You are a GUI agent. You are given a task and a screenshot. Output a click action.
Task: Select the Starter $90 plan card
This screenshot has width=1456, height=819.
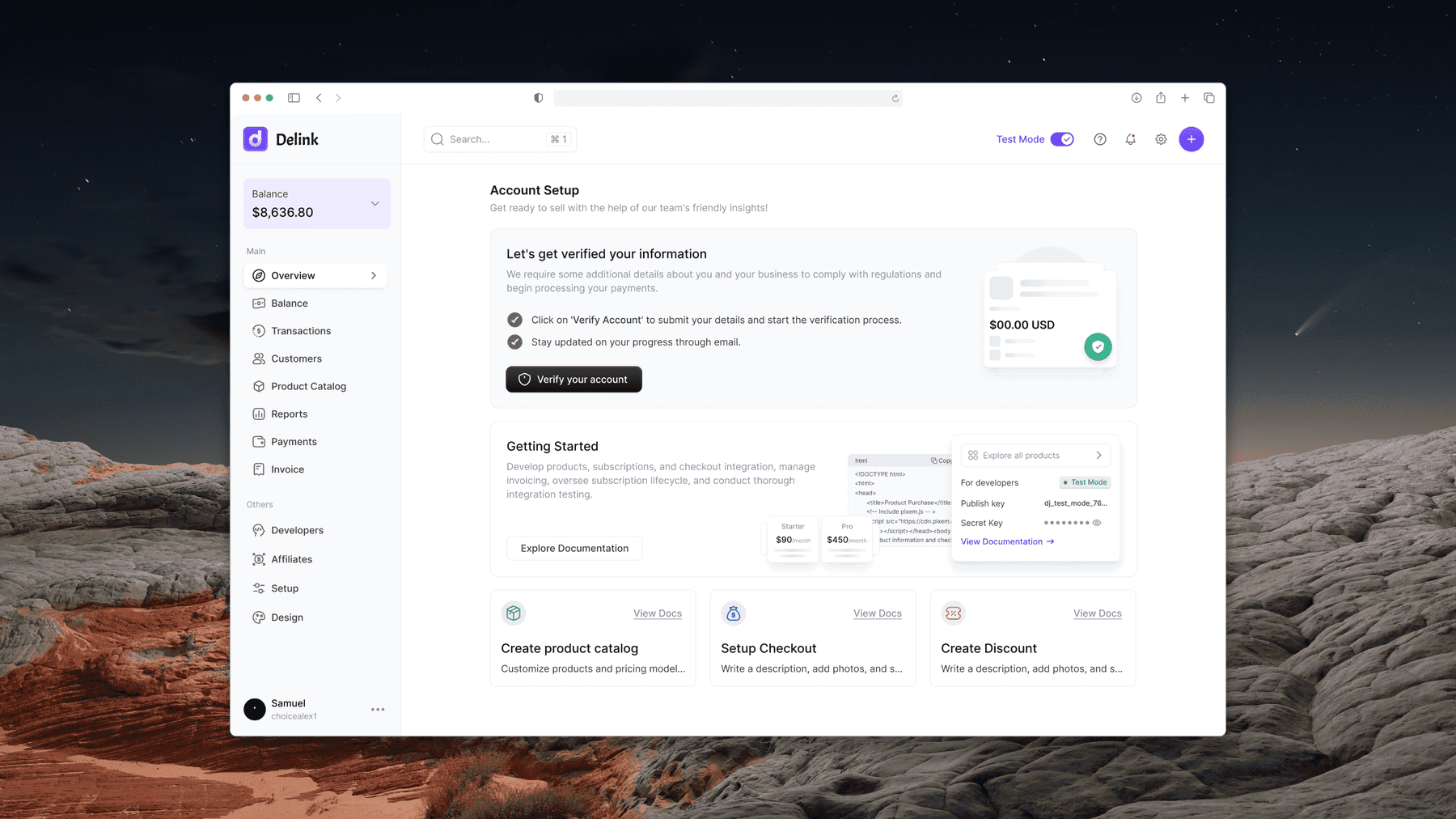[x=793, y=538]
